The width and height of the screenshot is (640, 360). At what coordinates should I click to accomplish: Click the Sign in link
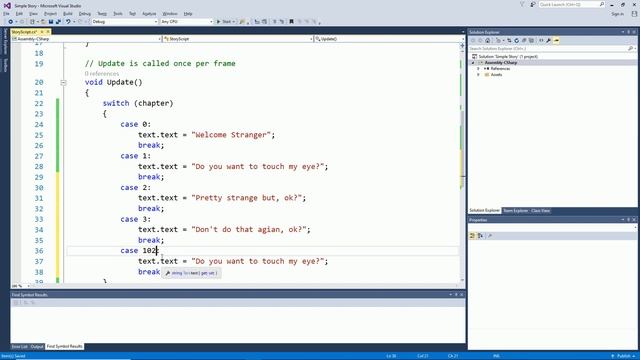(617, 13)
